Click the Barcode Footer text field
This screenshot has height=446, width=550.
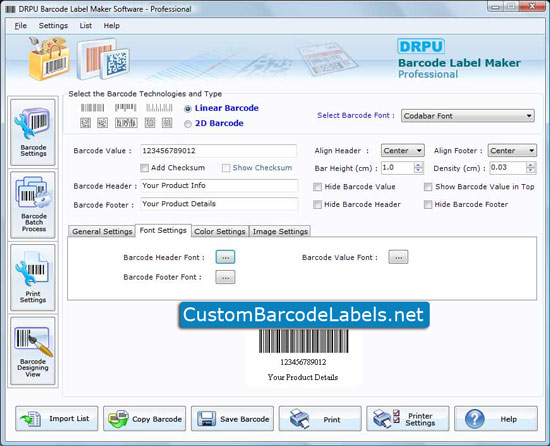pos(219,204)
